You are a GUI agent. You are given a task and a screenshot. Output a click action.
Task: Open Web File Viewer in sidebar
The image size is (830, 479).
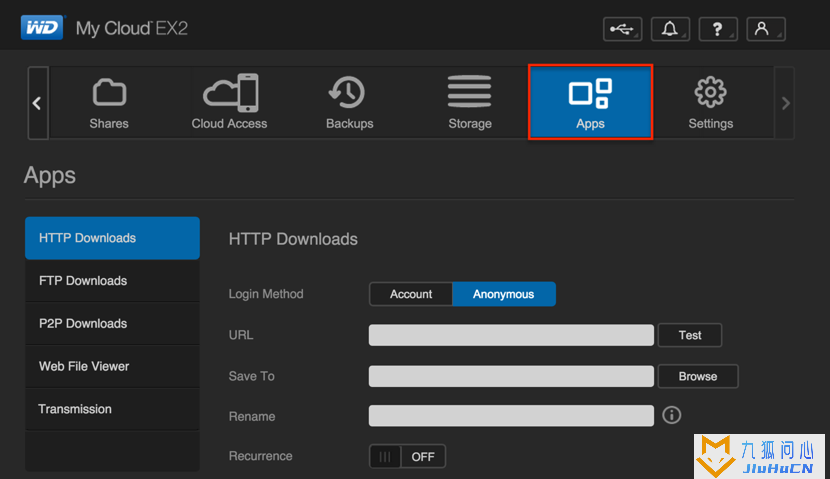point(112,366)
